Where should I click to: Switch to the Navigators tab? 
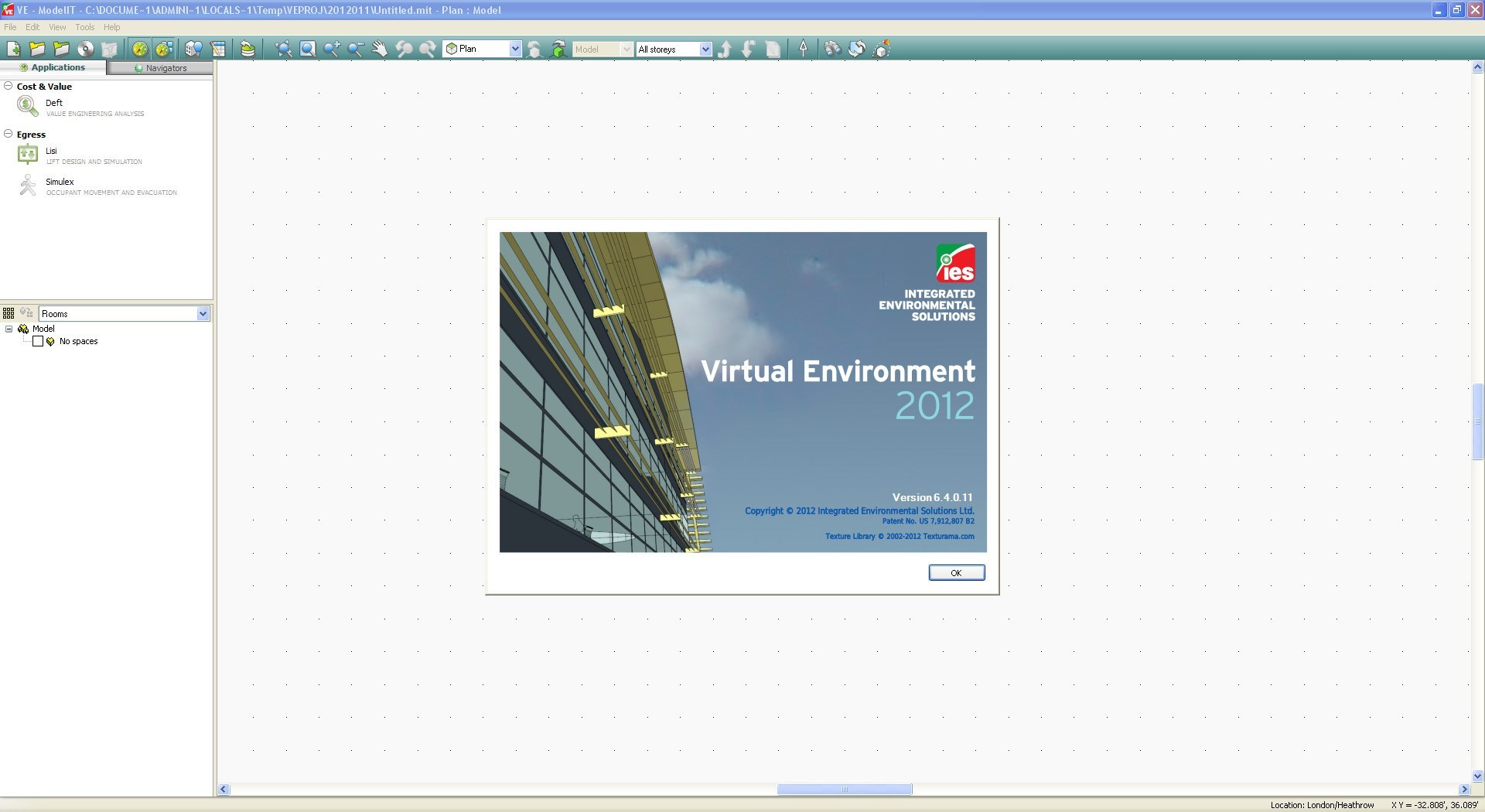[160, 68]
